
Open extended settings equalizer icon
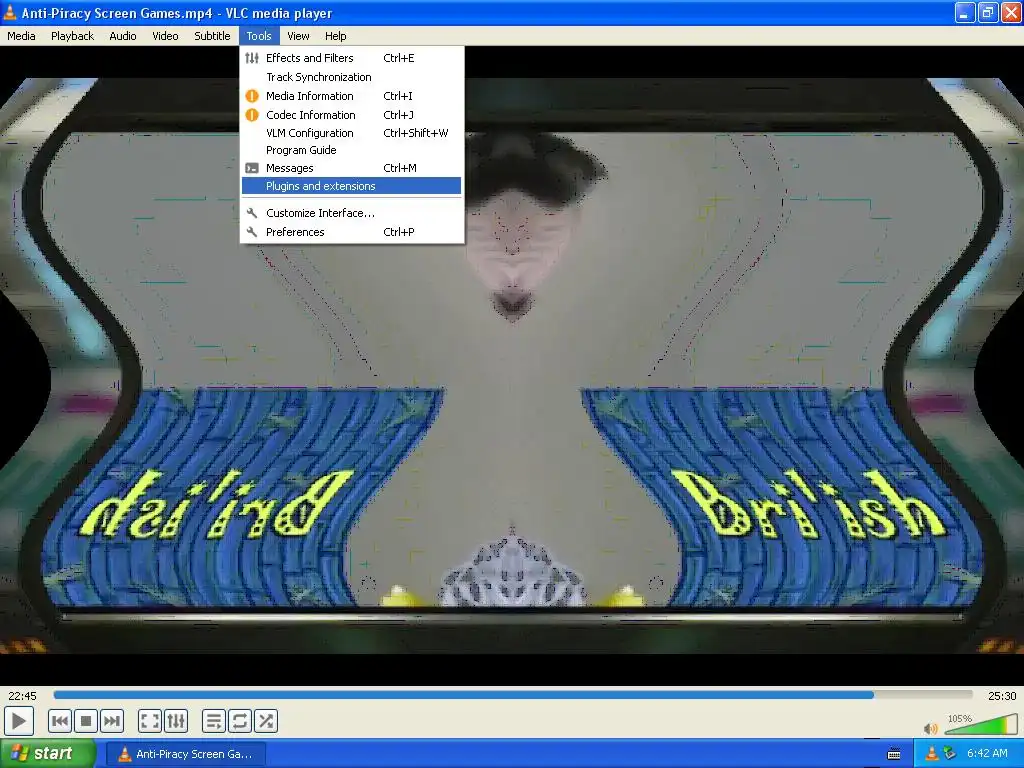point(176,722)
